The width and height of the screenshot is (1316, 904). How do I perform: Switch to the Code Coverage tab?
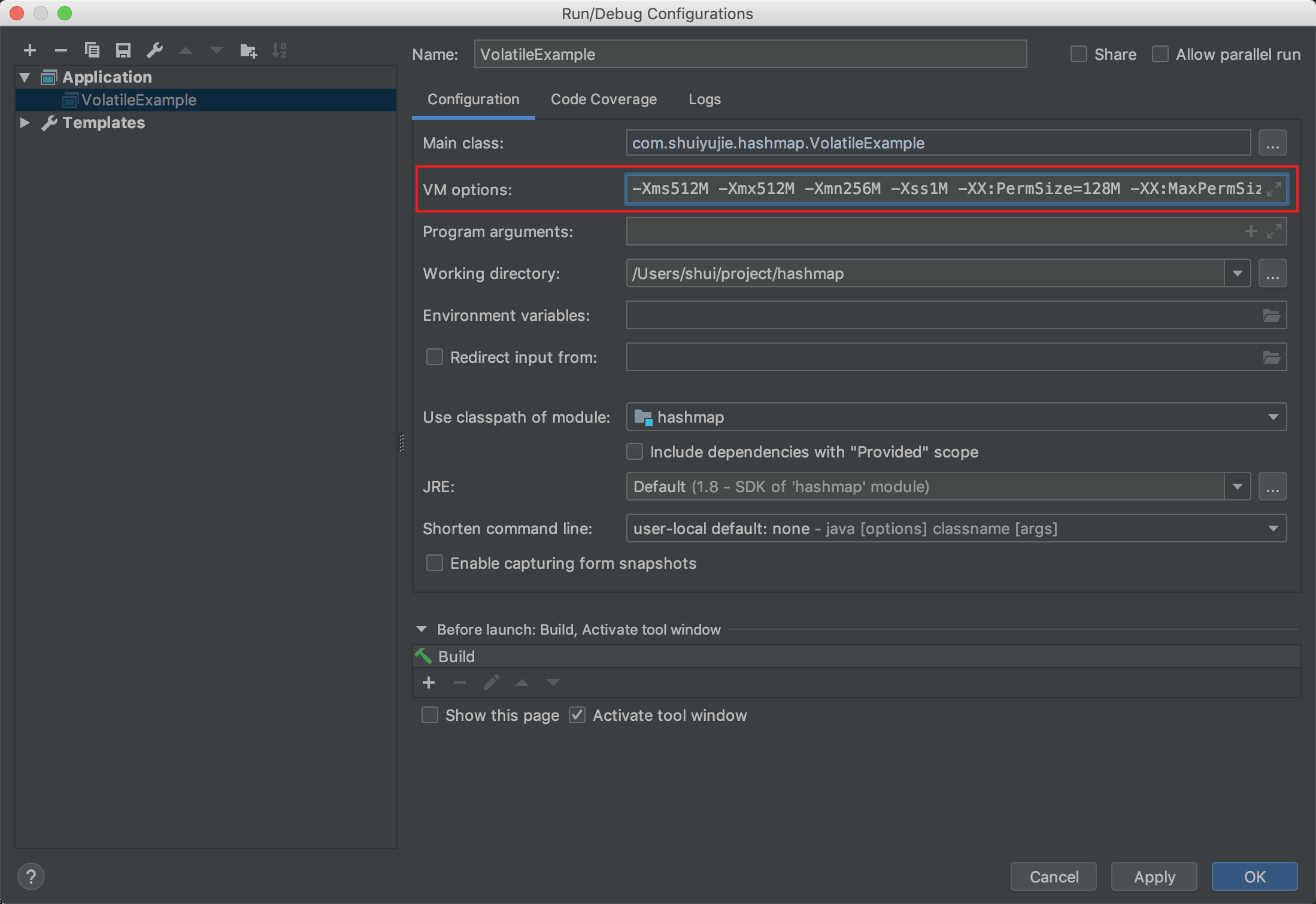tap(604, 99)
